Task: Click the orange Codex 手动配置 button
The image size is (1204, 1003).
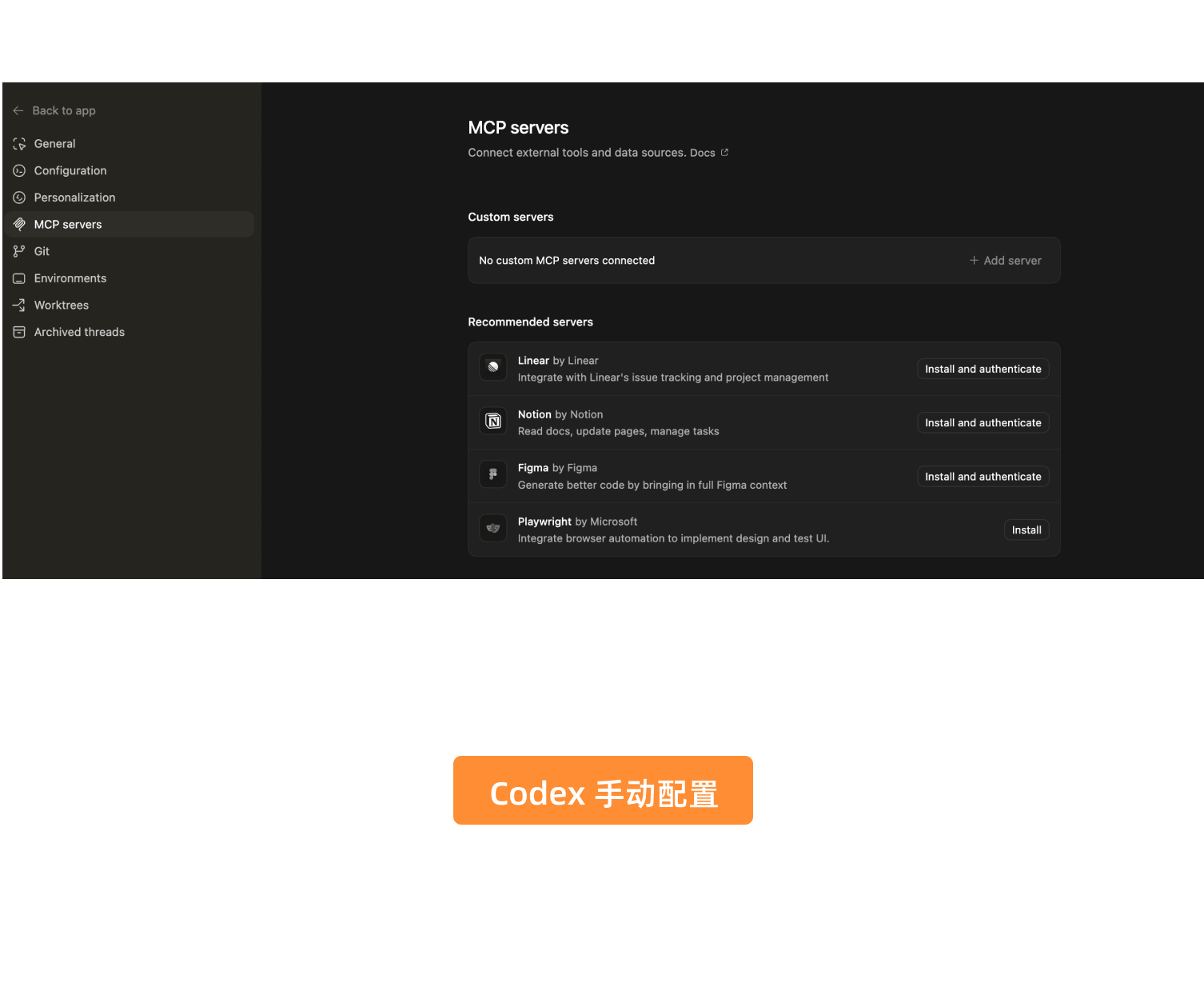Action: 603,790
